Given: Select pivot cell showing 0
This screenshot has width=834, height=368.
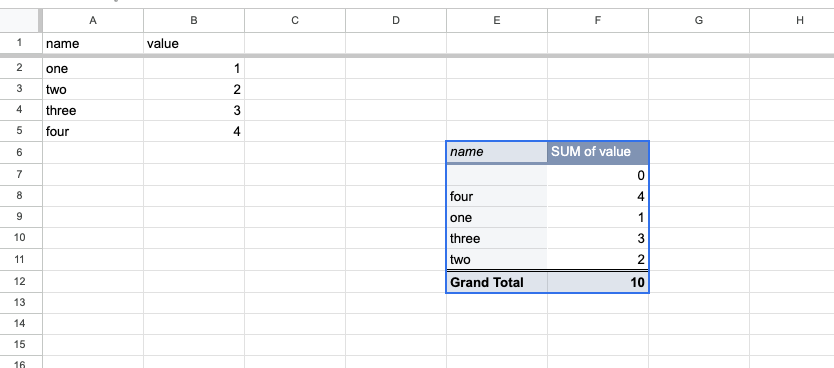Looking at the screenshot, I should click(x=598, y=175).
